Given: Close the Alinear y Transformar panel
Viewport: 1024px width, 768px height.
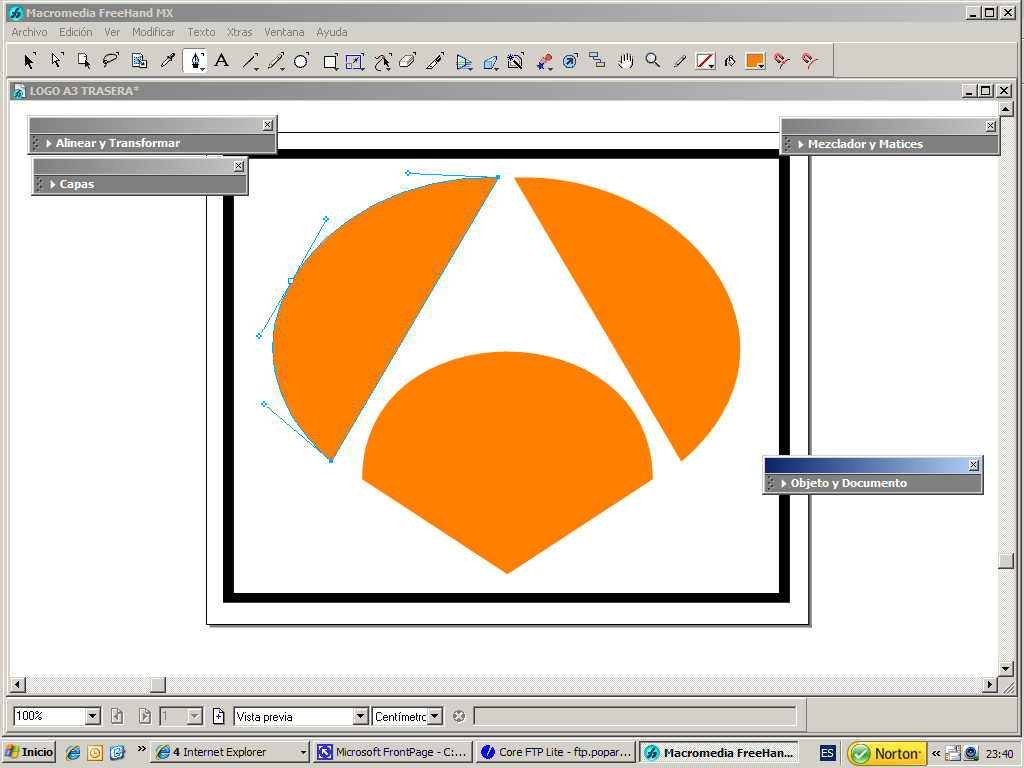Looking at the screenshot, I should click(x=268, y=125).
